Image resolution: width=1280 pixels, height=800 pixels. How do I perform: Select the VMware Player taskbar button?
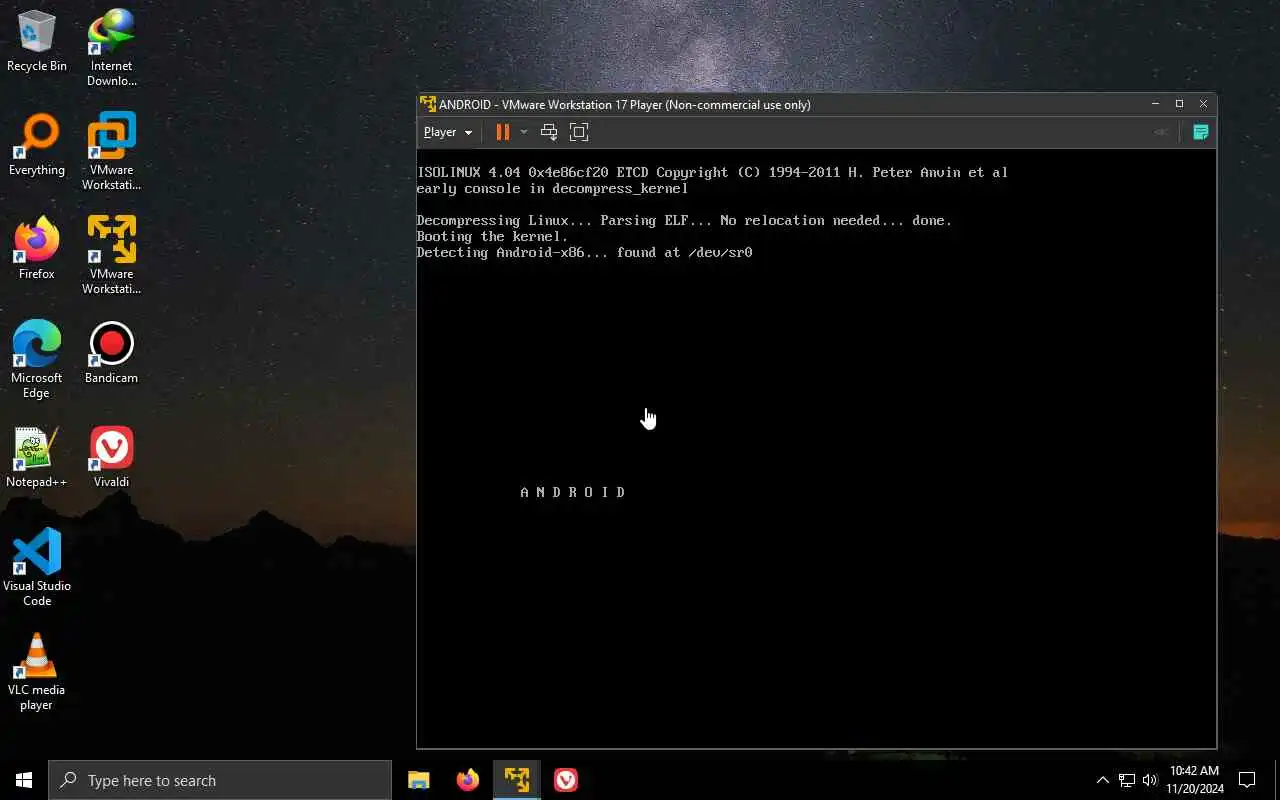point(516,780)
